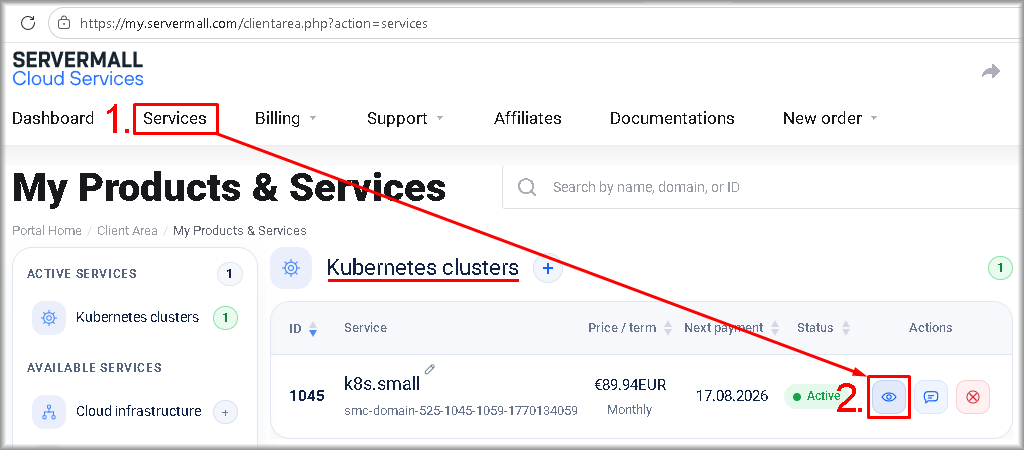Click service ID 1045
The width and height of the screenshot is (1024, 450).
point(307,396)
